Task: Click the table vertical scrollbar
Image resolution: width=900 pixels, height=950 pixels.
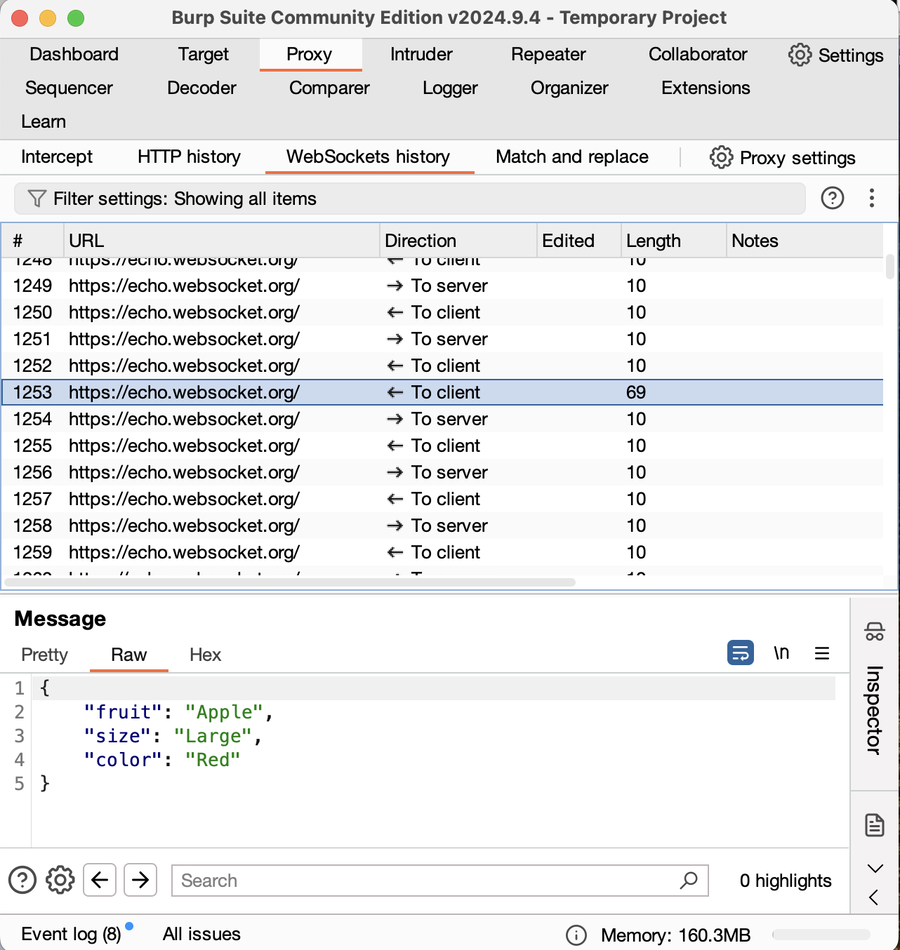Action: point(890,267)
